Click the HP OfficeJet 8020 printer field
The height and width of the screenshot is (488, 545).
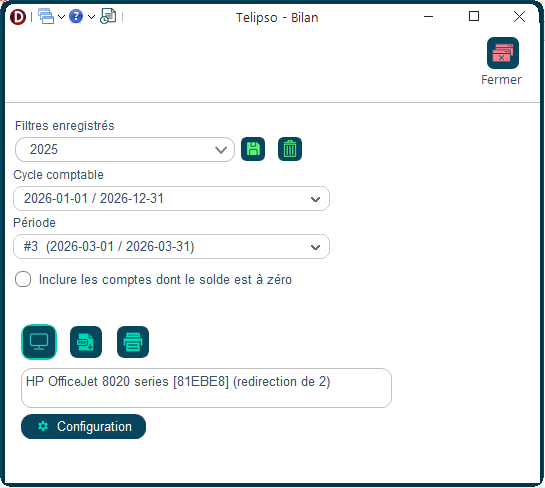point(206,388)
